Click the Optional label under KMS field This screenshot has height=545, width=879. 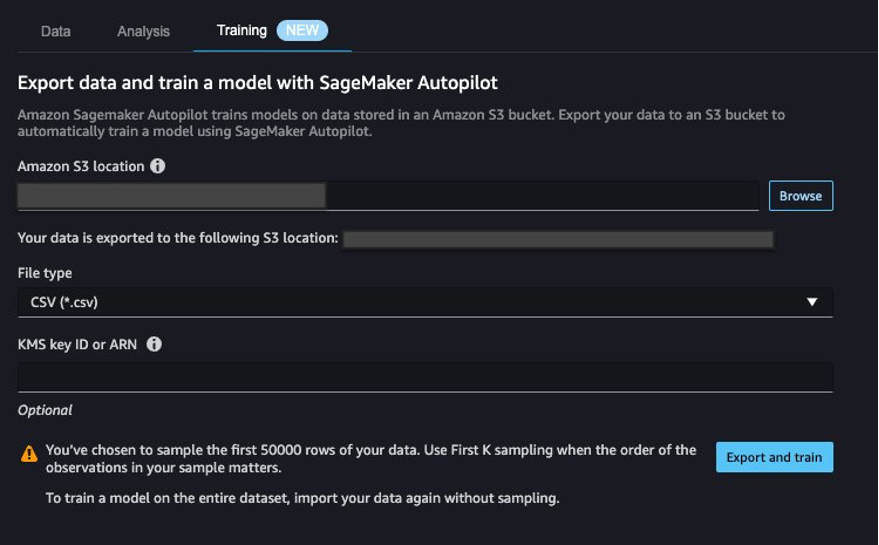point(45,410)
